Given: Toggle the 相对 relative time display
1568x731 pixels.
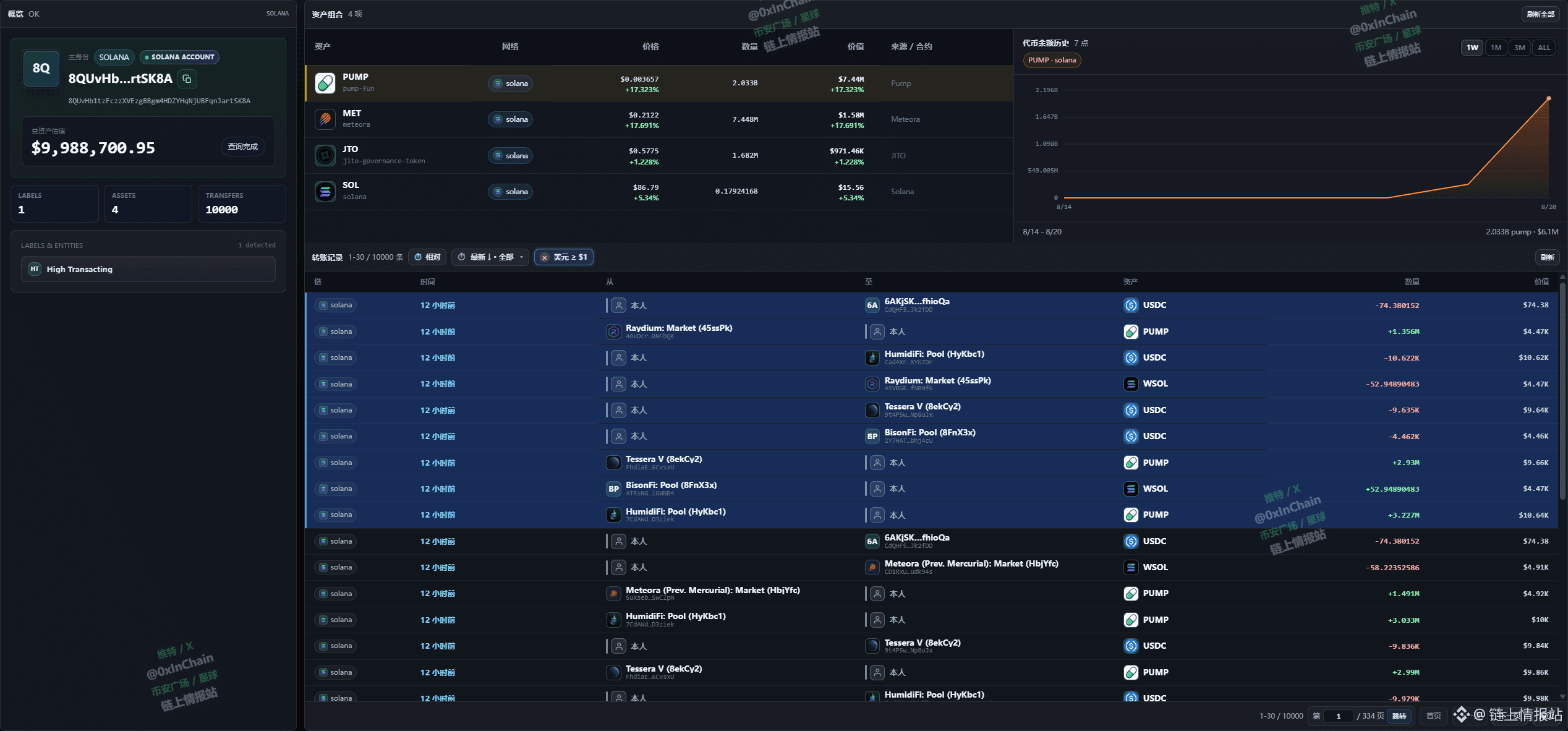Looking at the screenshot, I should 427,257.
